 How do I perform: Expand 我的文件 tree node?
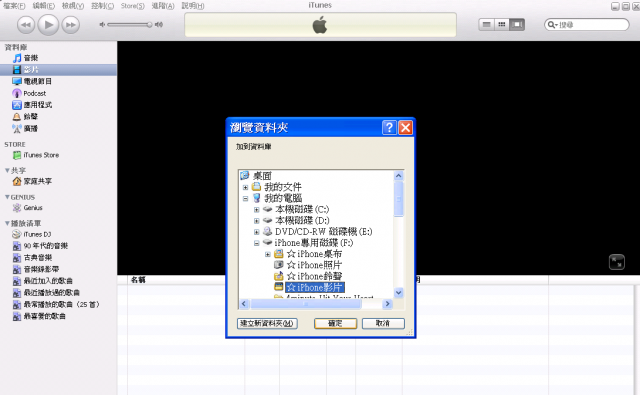[245, 187]
